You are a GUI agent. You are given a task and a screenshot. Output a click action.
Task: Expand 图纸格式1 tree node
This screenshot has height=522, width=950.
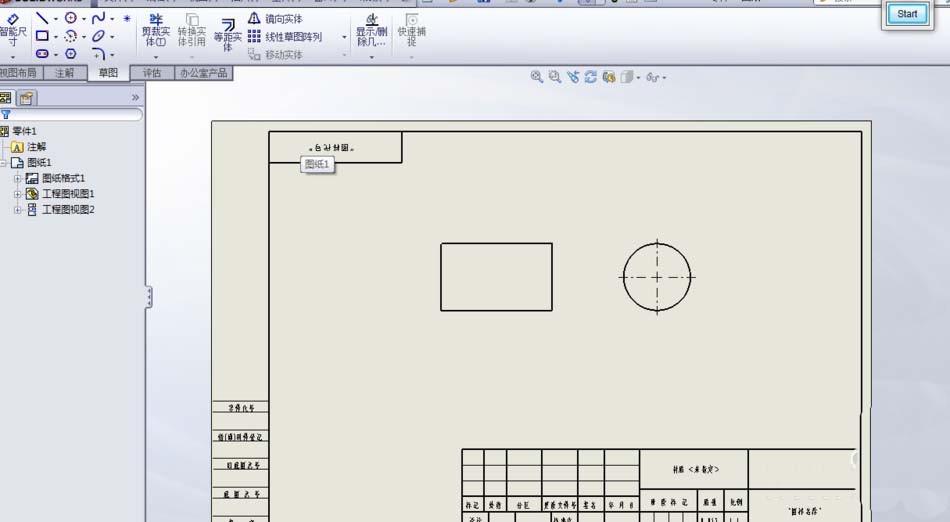[x=18, y=178]
